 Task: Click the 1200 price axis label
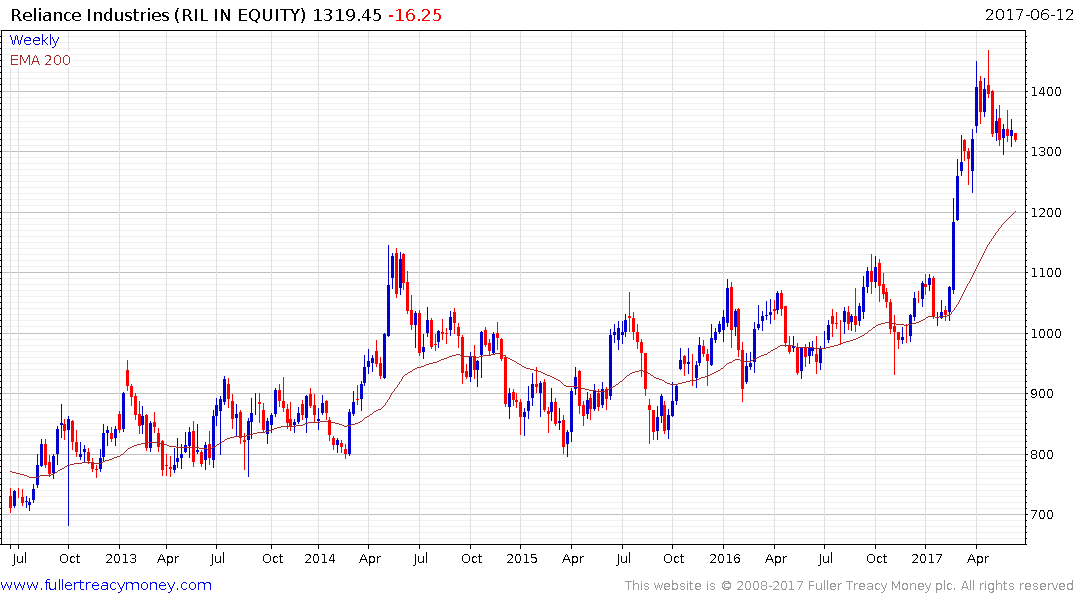coord(1046,213)
